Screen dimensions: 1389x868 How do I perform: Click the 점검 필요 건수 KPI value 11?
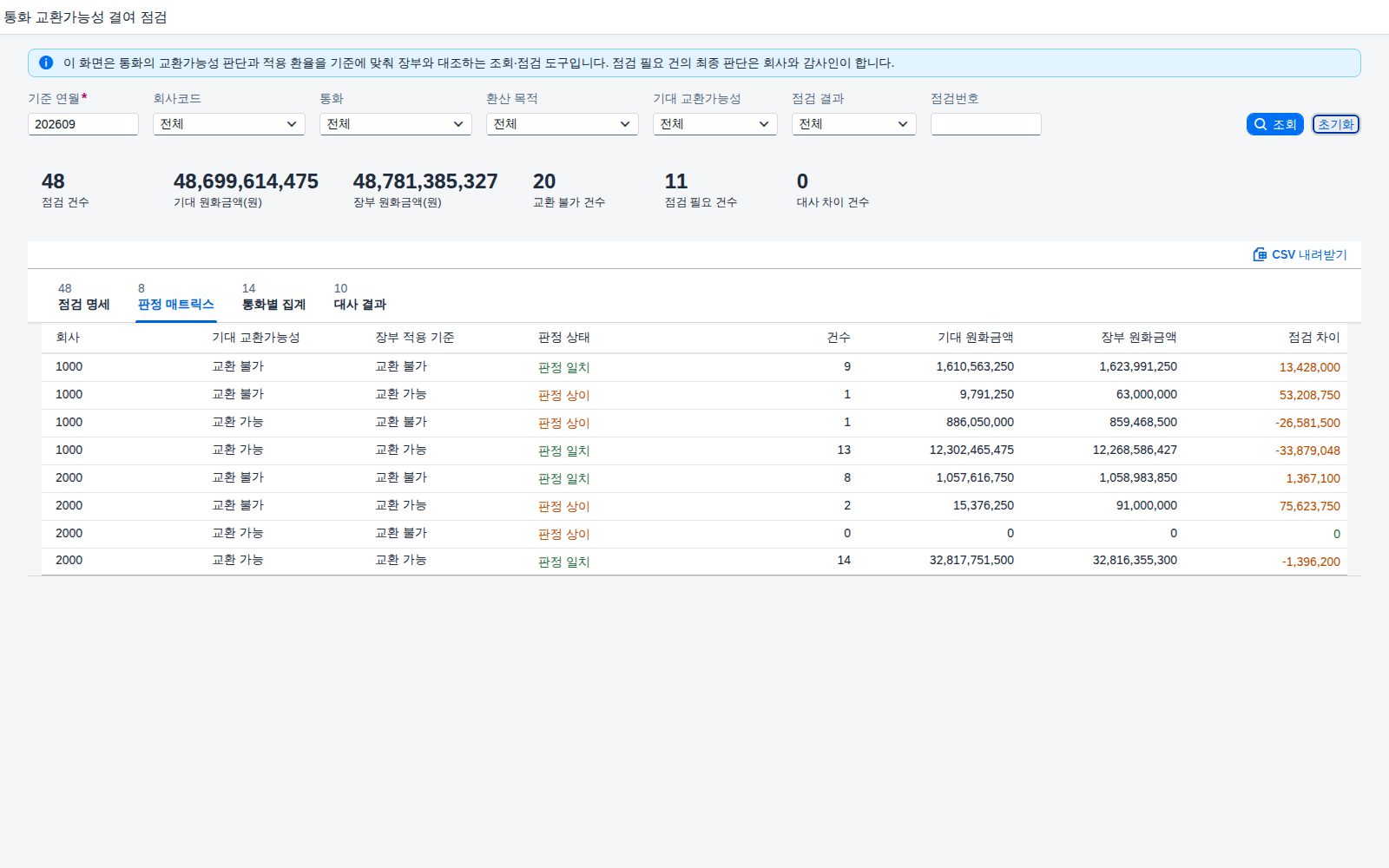click(676, 181)
